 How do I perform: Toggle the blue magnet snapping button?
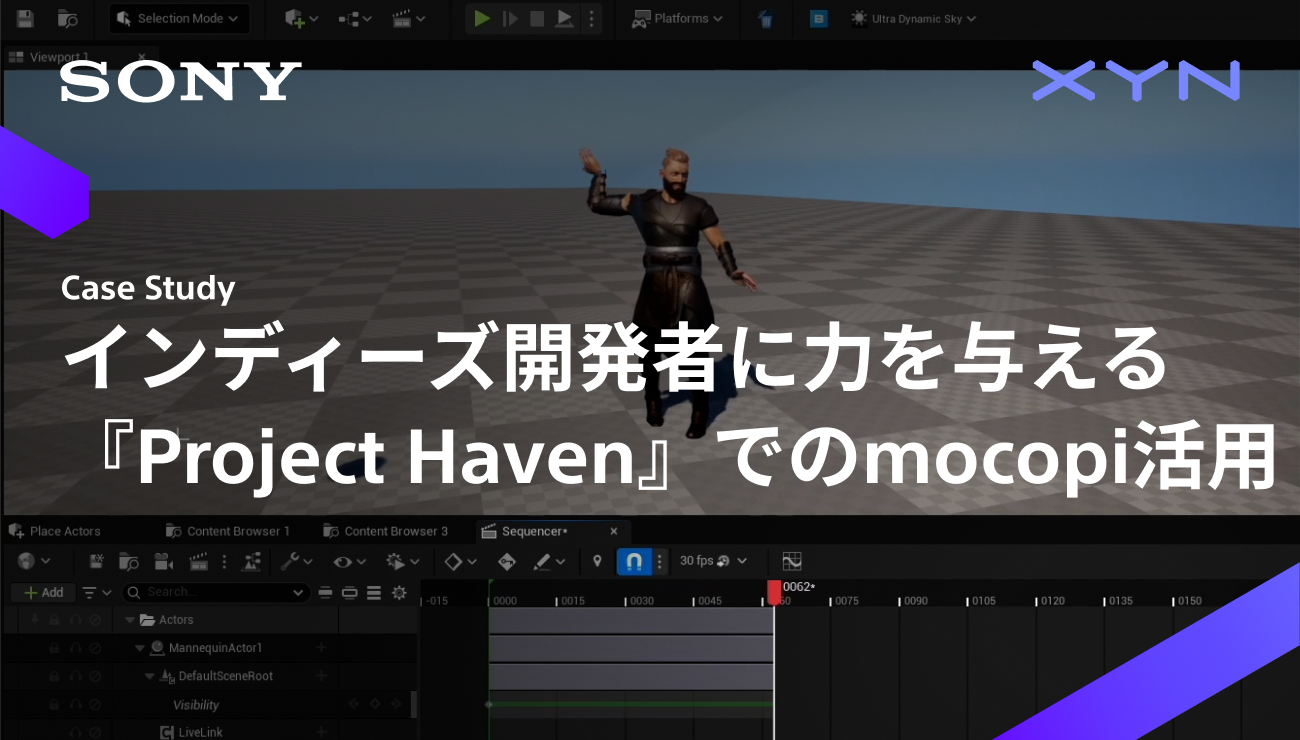point(633,562)
